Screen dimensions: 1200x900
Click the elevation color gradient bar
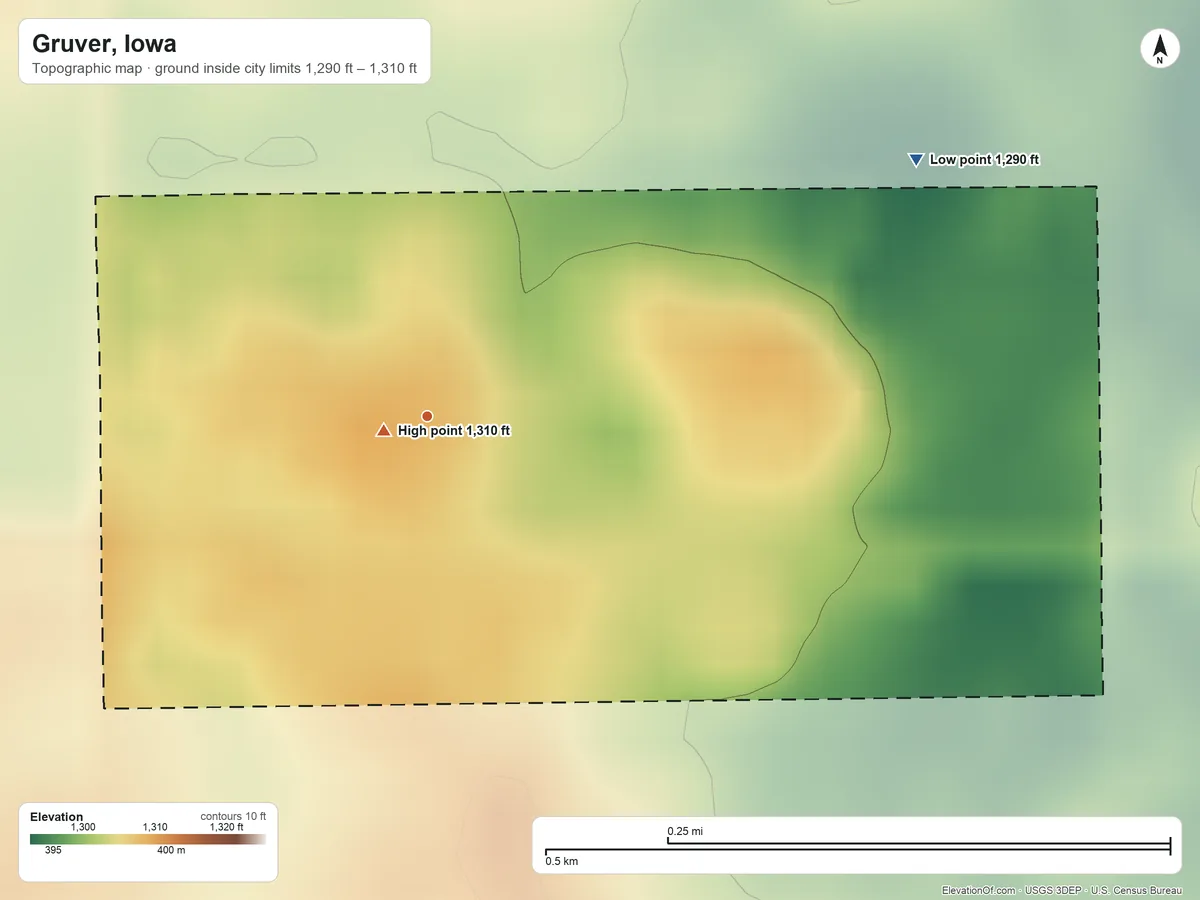(x=148, y=840)
